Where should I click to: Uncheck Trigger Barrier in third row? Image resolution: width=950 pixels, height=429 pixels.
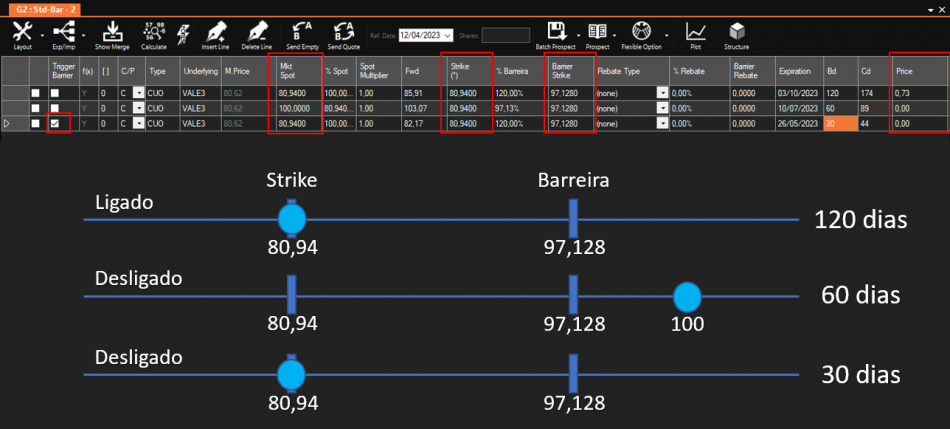pos(56,123)
